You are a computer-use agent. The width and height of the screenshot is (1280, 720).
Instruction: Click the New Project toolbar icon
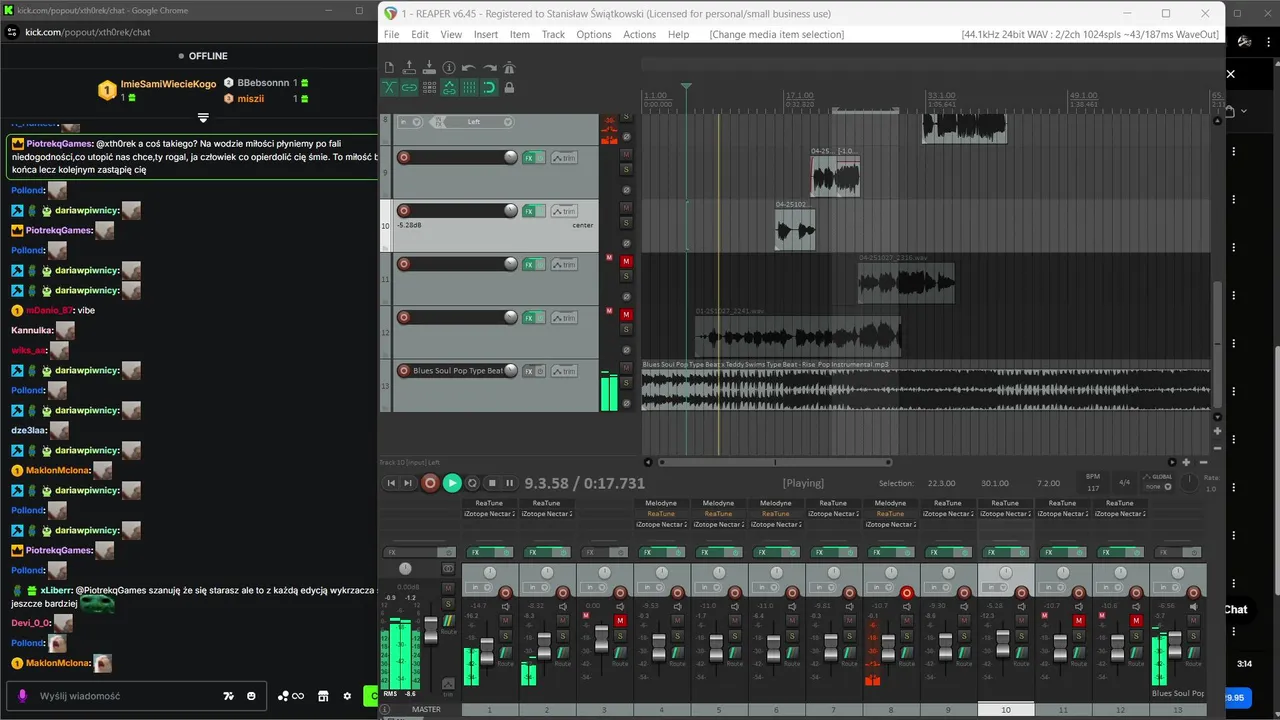pos(389,68)
